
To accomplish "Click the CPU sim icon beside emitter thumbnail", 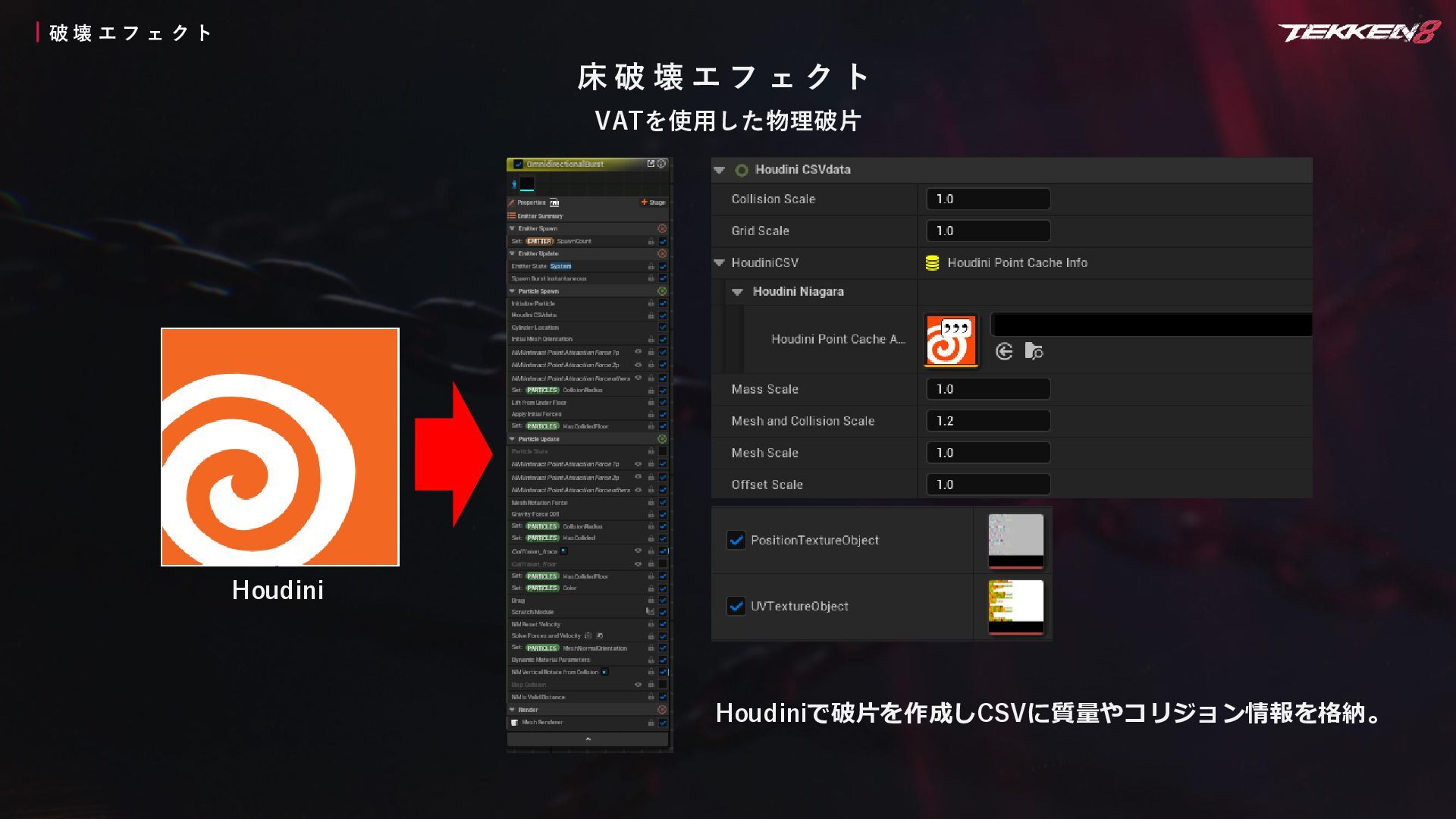I will 514,184.
